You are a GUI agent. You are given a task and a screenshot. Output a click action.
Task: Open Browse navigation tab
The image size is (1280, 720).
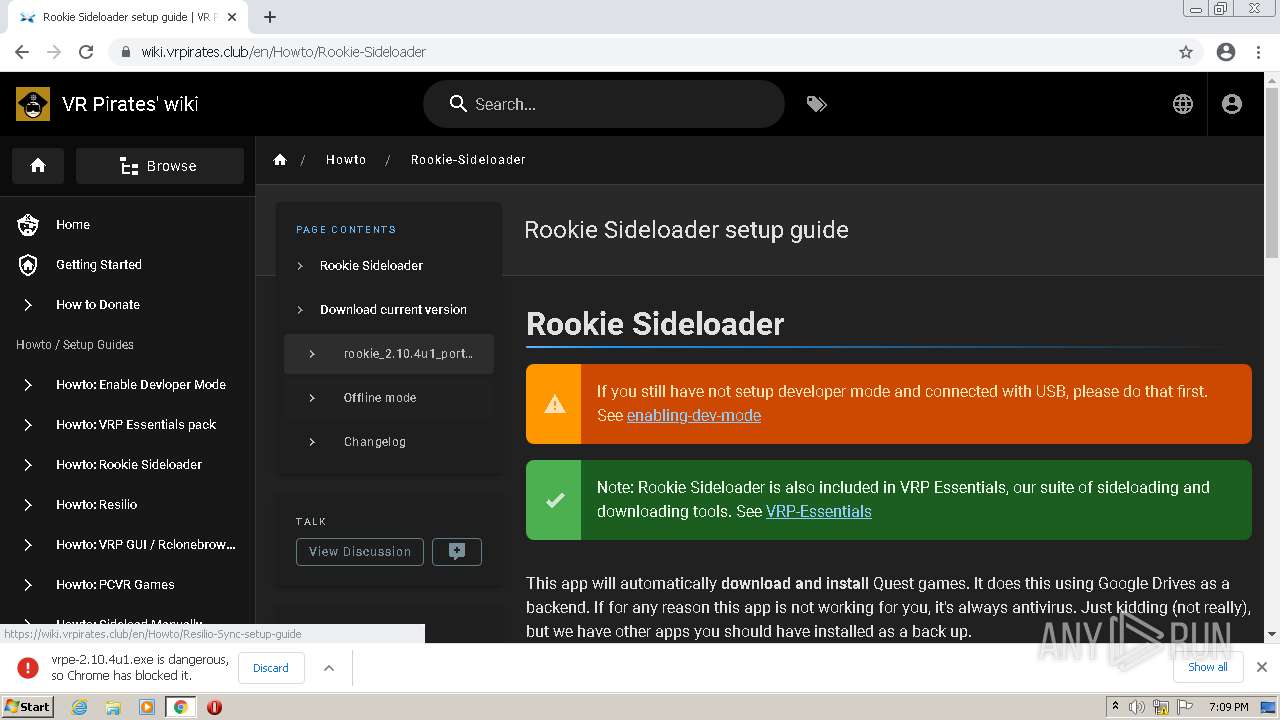pyautogui.click(x=160, y=166)
